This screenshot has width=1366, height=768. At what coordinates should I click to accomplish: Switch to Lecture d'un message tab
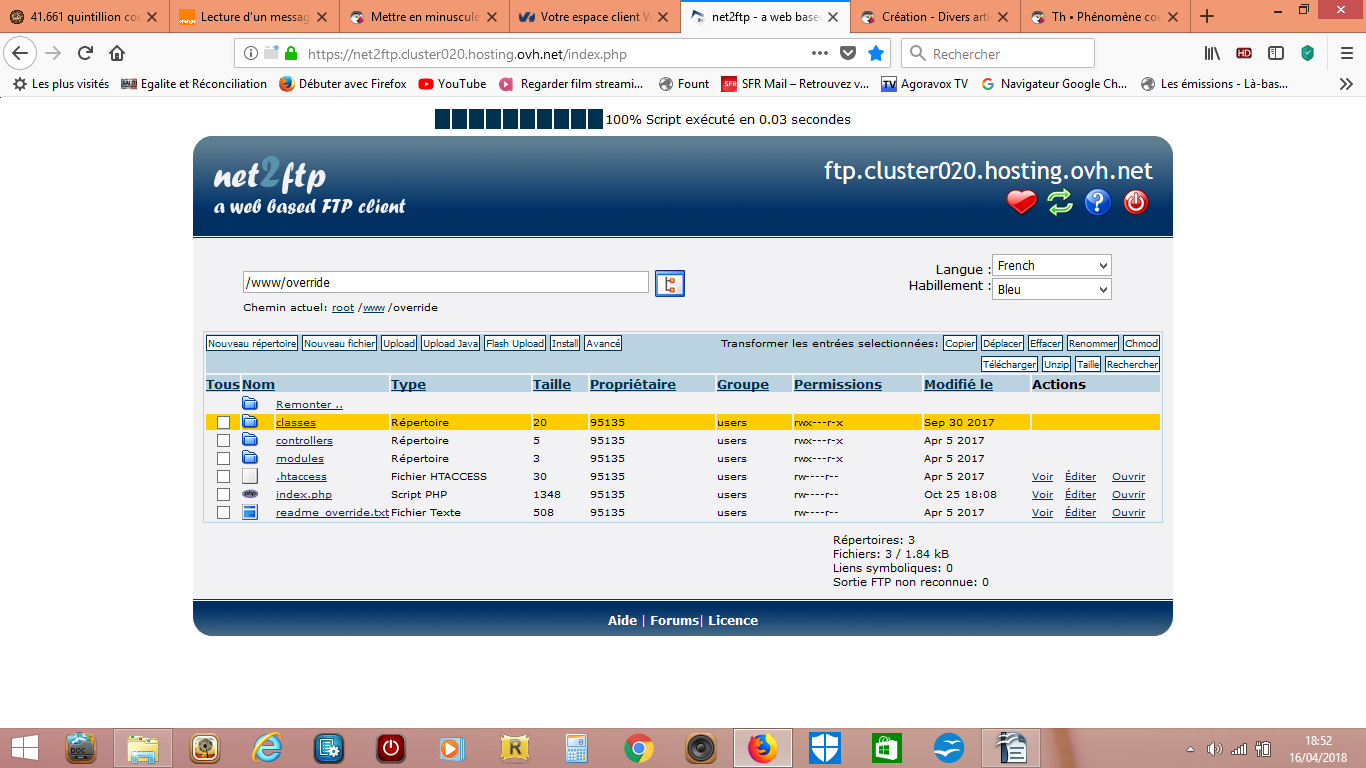tap(255, 16)
